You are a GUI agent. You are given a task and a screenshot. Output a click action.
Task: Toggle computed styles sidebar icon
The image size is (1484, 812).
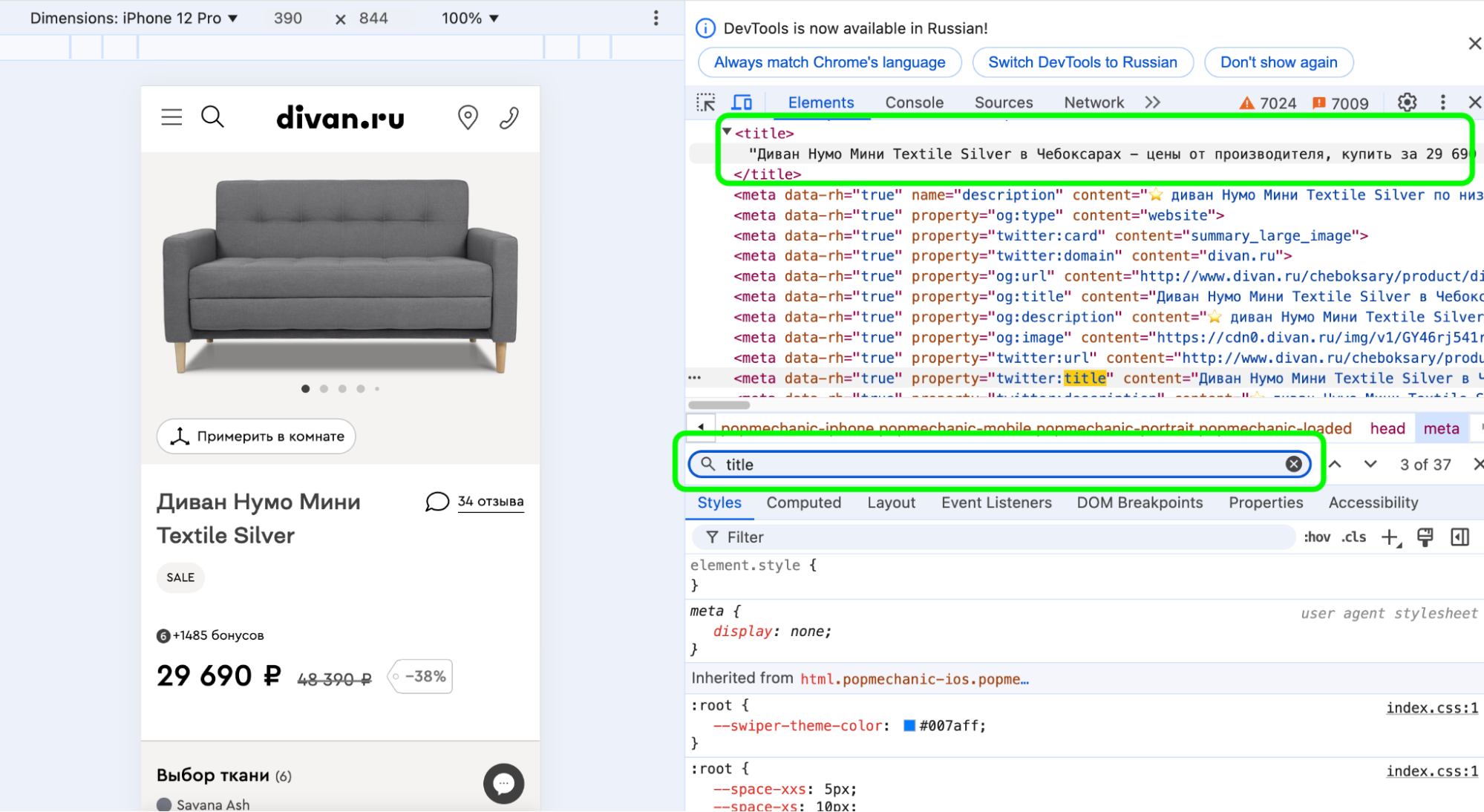1460,537
